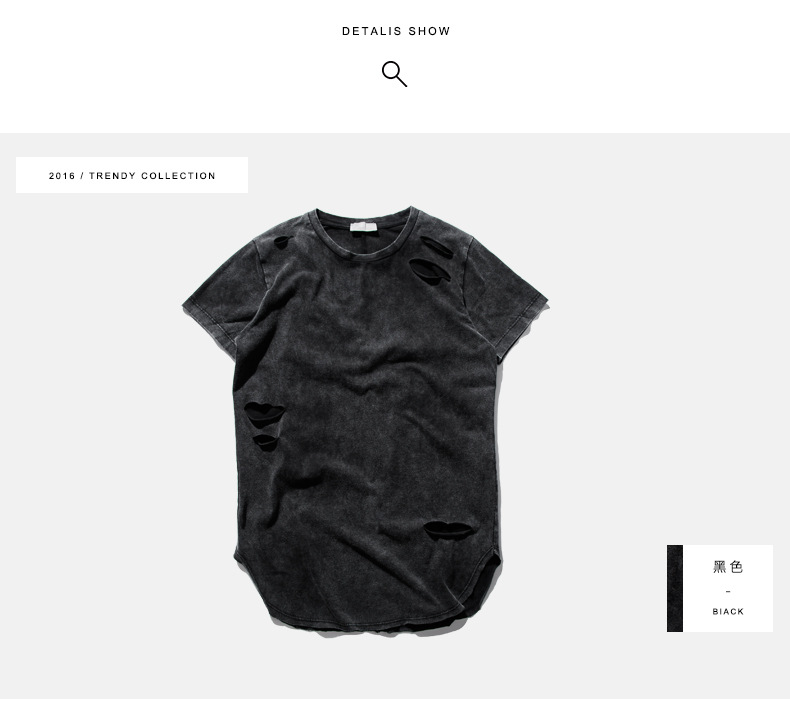Click the small rip under left-side rip
This screenshot has height=709, width=790.
pos(266,442)
